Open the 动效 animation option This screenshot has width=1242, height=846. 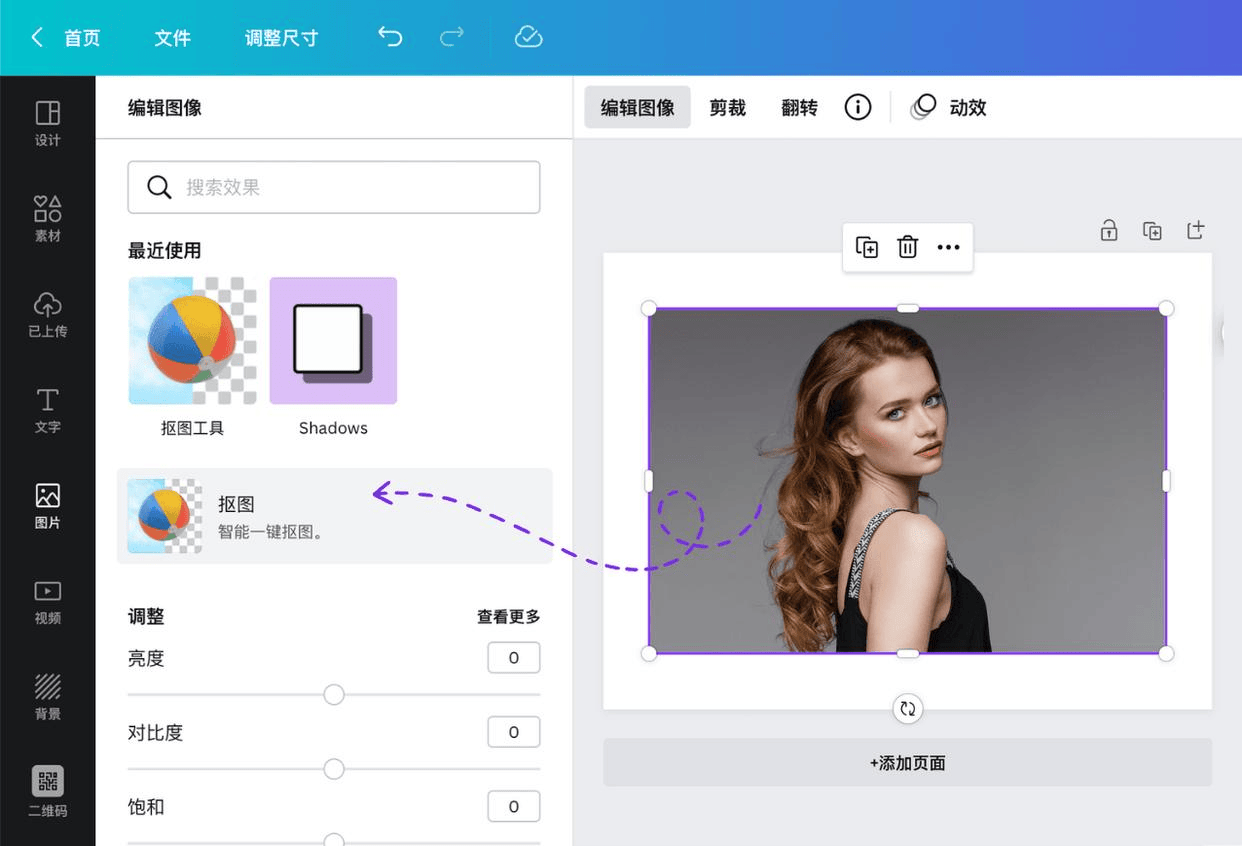[x=949, y=107]
